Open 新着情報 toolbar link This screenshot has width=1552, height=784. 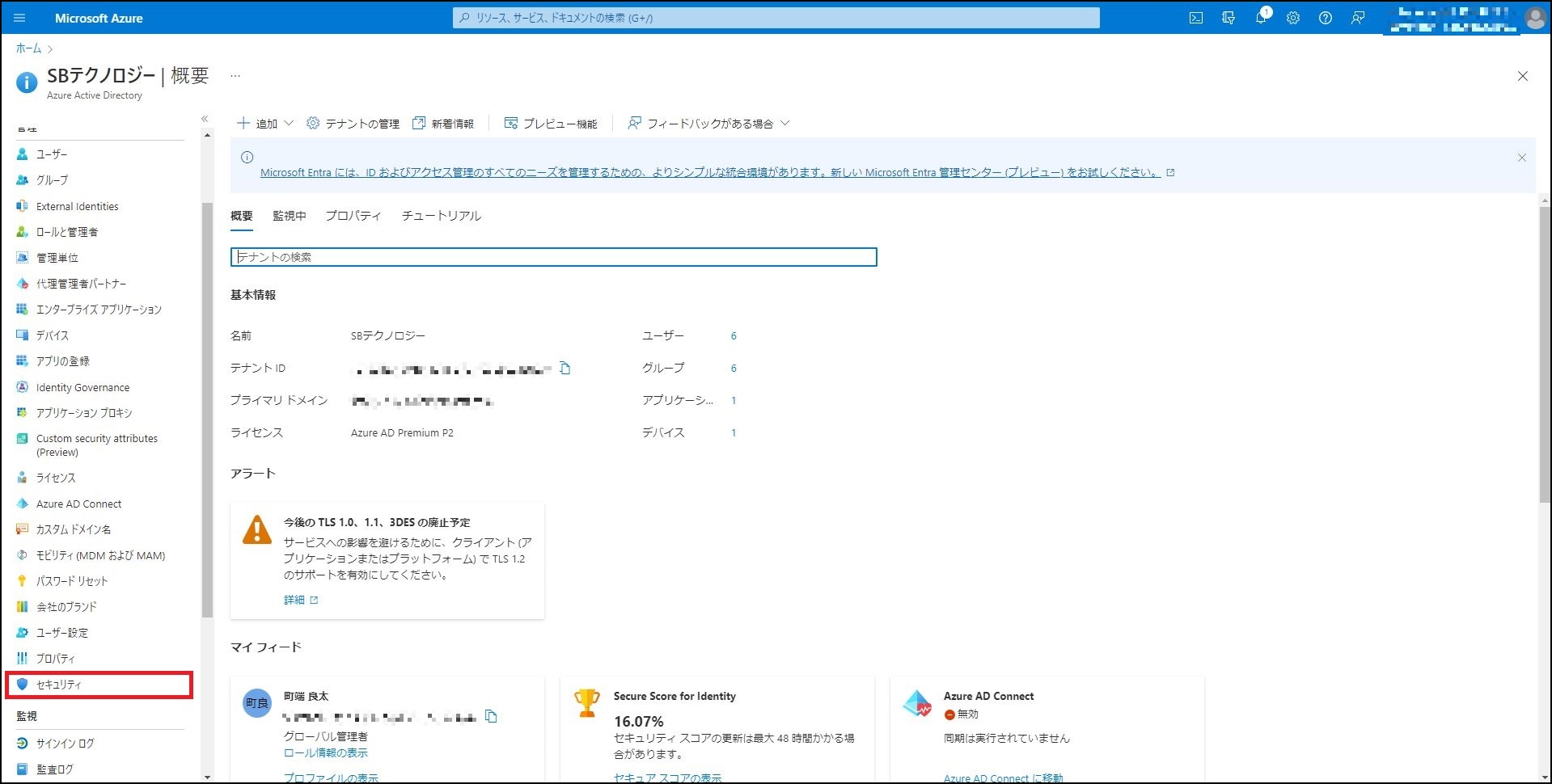click(x=443, y=124)
